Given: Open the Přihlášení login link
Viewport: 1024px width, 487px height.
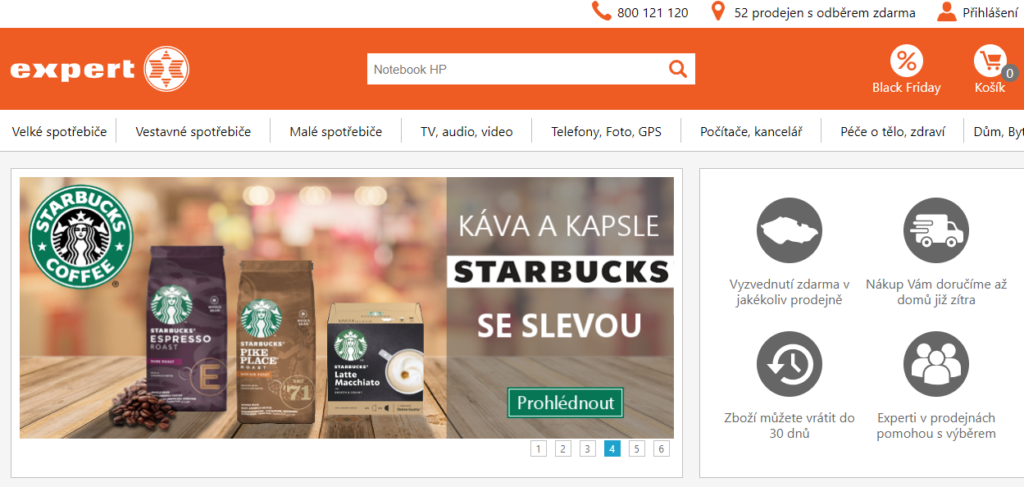Looking at the screenshot, I should pyautogui.click(x=990, y=12).
